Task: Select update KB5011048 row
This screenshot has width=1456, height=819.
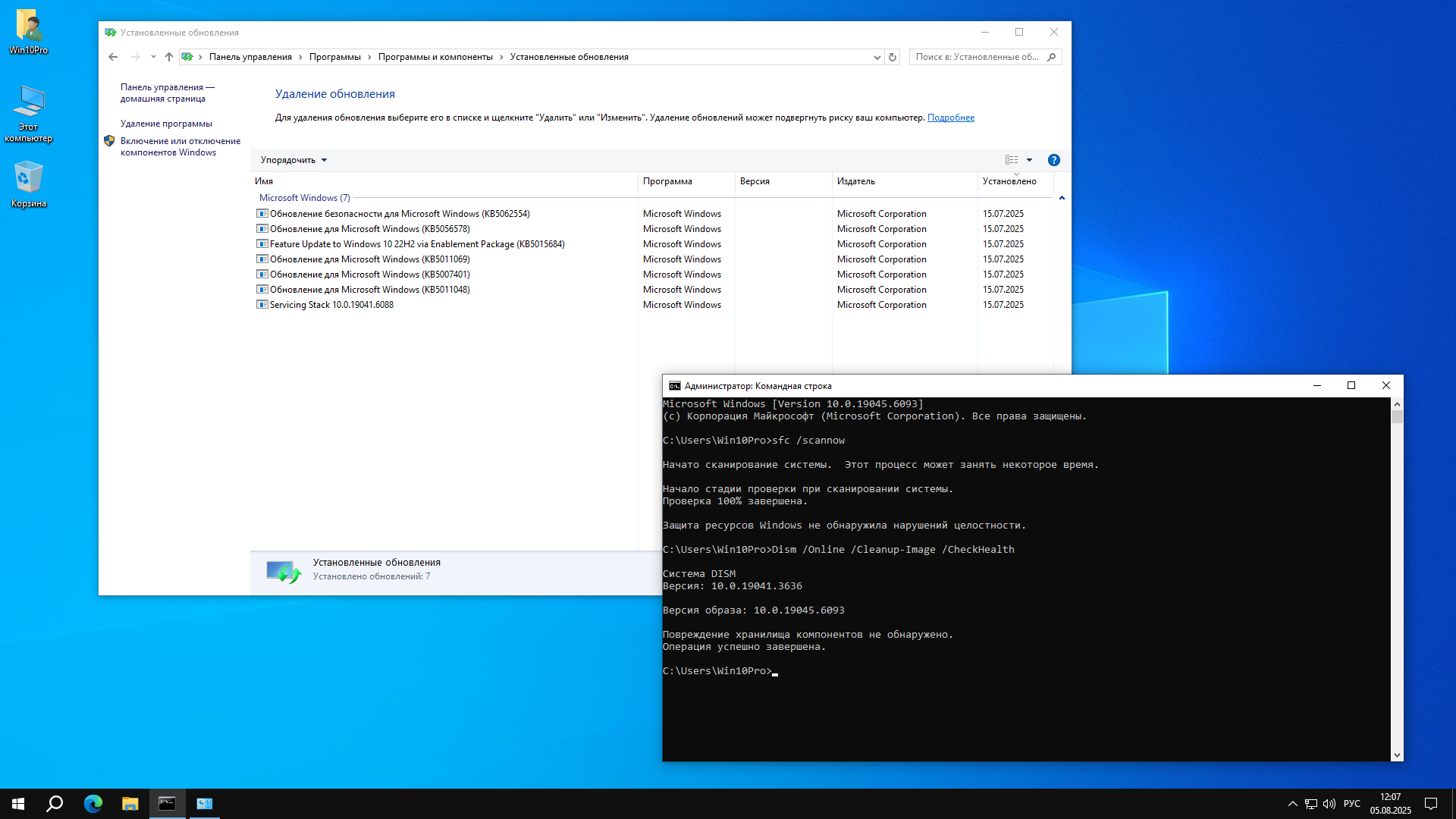Action: coord(652,290)
